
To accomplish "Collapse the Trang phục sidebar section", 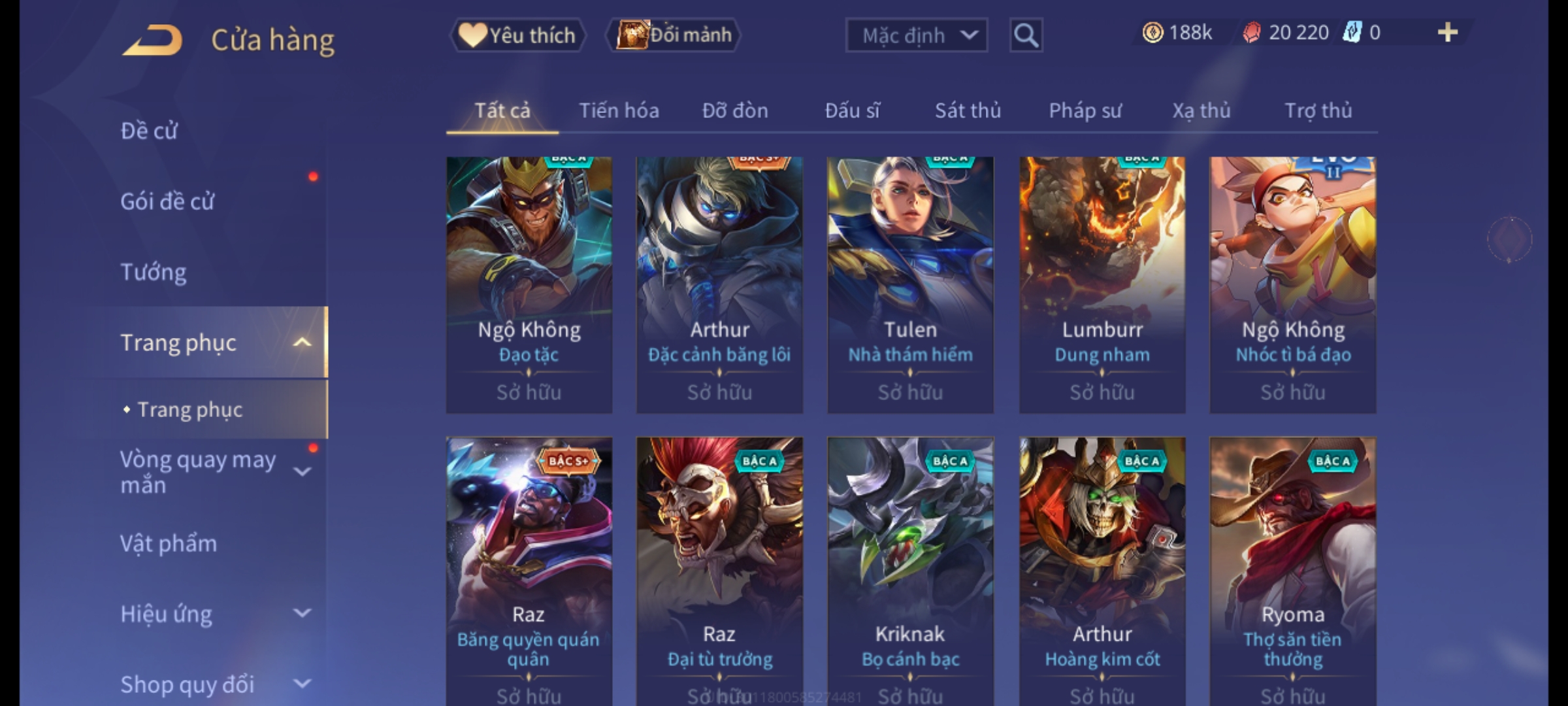I will [x=302, y=343].
